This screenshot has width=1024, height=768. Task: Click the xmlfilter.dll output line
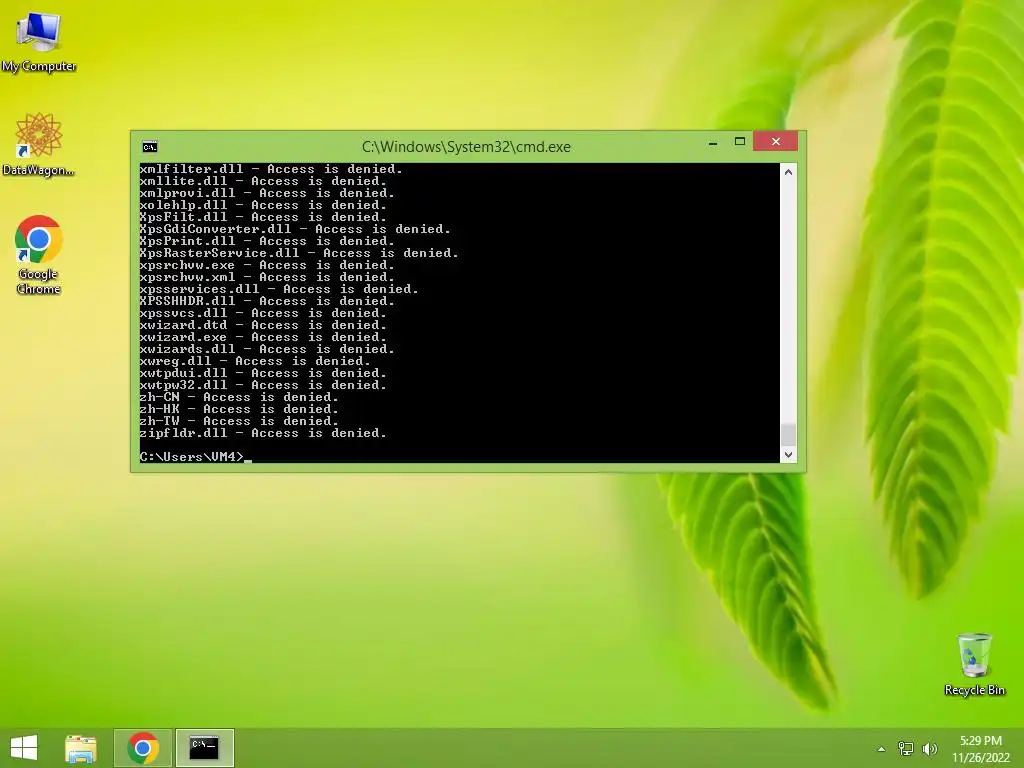[x=271, y=169]
